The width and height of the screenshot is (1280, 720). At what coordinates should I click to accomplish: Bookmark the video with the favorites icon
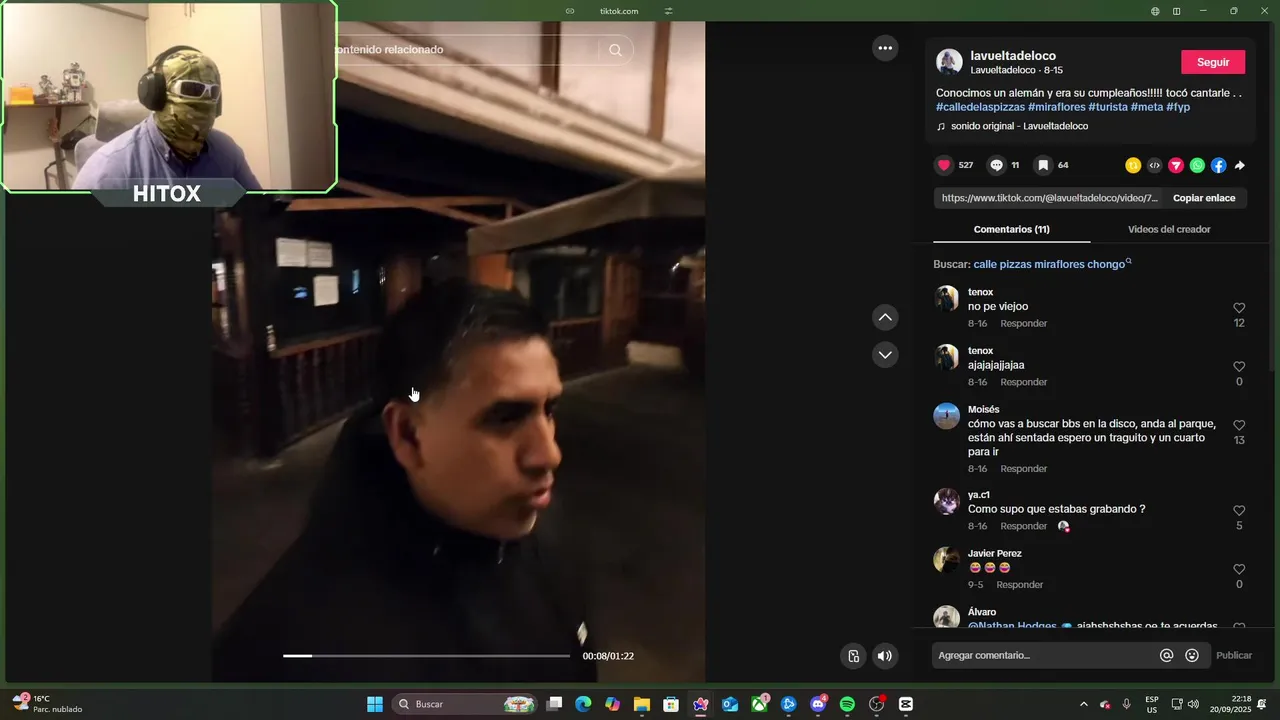point(1043,165)
